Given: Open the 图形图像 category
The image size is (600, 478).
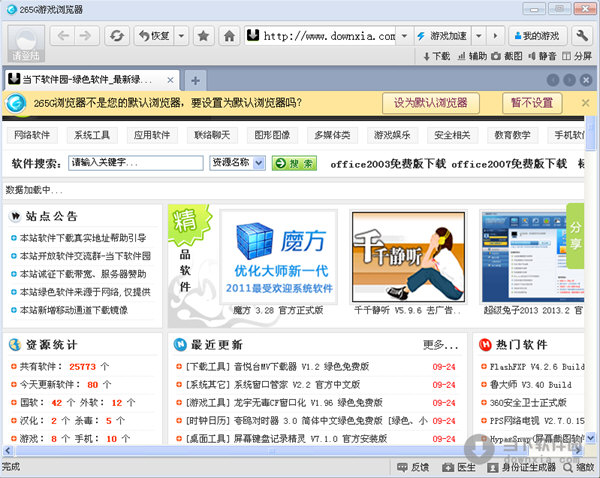Looking at the screenshot, I should [272, 135].
